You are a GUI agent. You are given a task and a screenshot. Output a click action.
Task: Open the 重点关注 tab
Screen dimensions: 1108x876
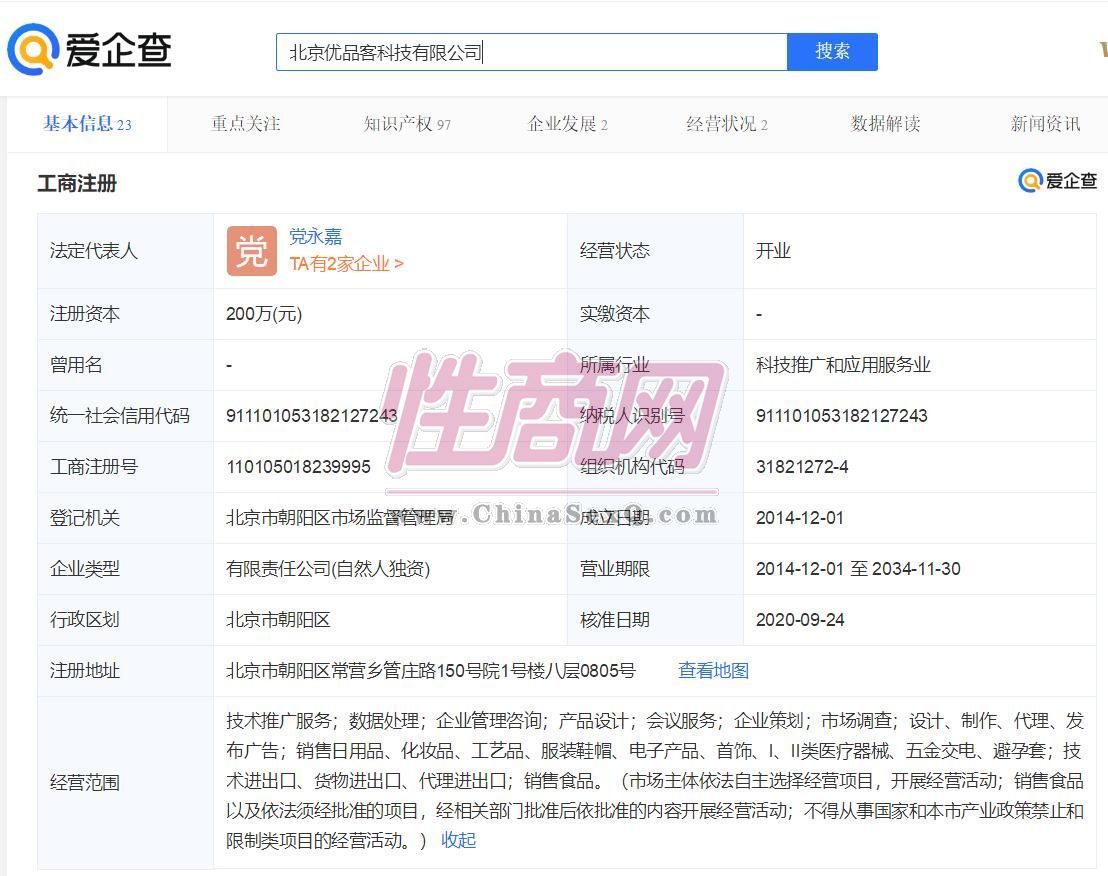(245, 124)
